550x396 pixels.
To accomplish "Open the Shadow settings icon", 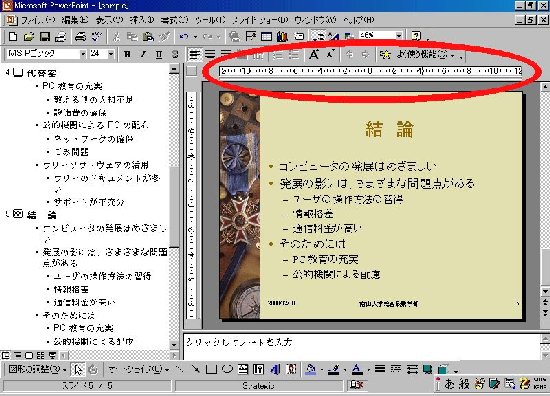I will click(x=428, y=369).
